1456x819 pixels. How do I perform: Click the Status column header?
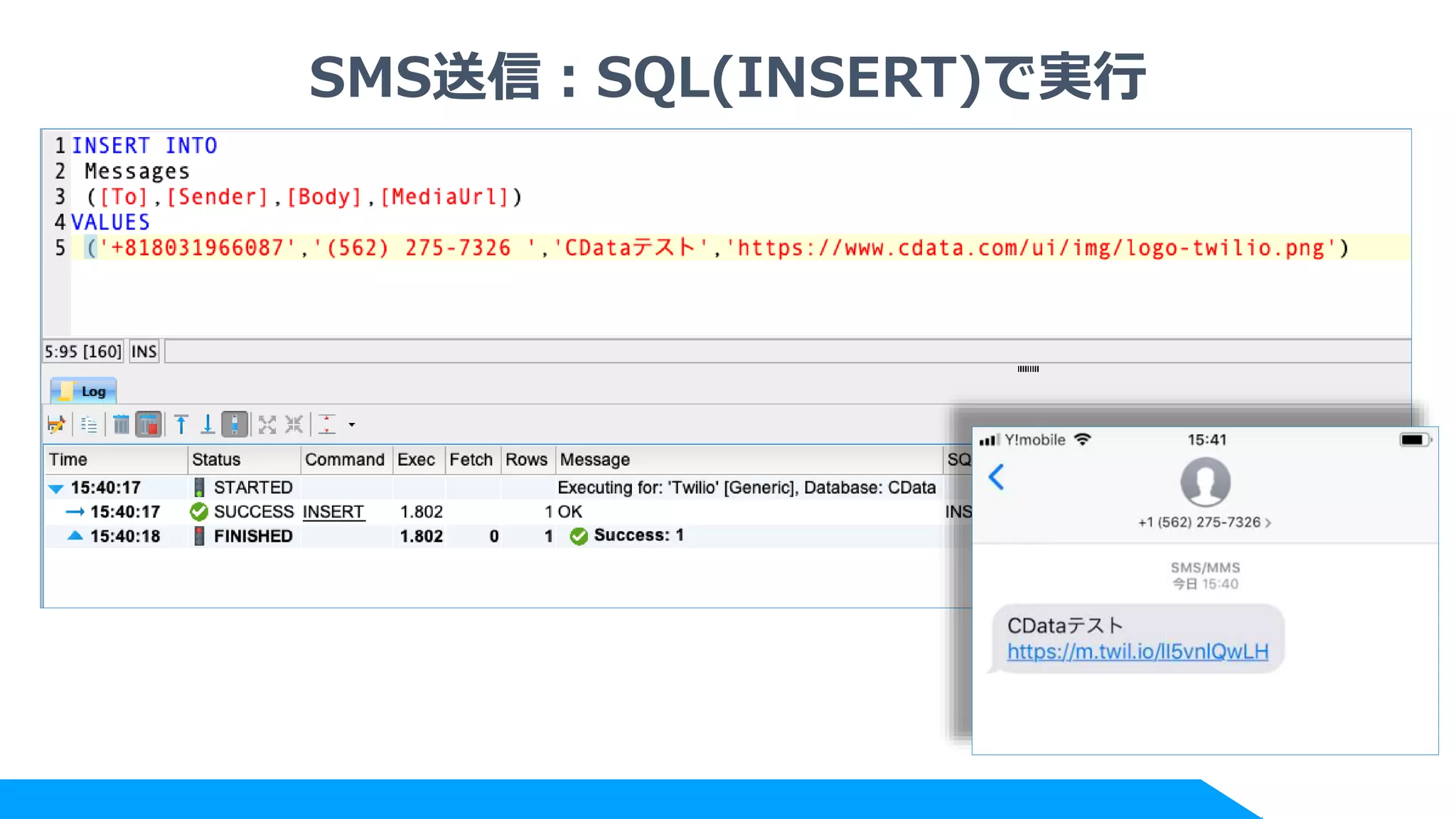point(244,459)
